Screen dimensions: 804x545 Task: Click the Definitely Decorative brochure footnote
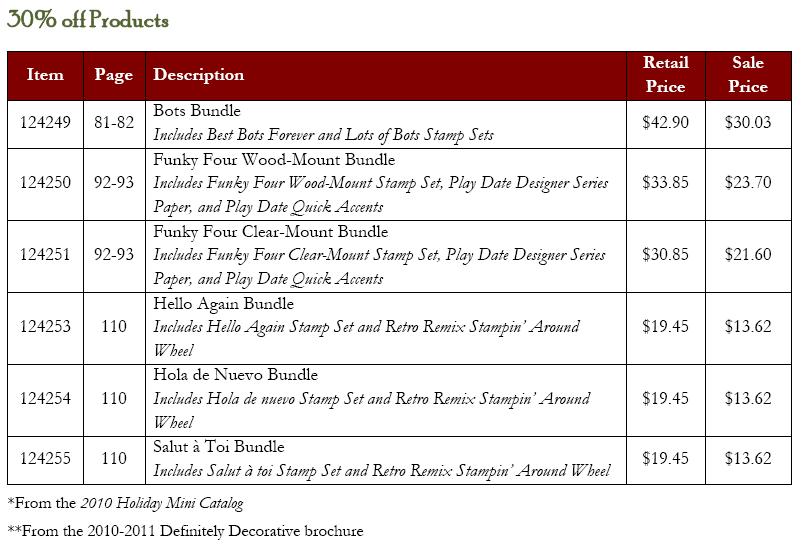click(x=185, y=531)
